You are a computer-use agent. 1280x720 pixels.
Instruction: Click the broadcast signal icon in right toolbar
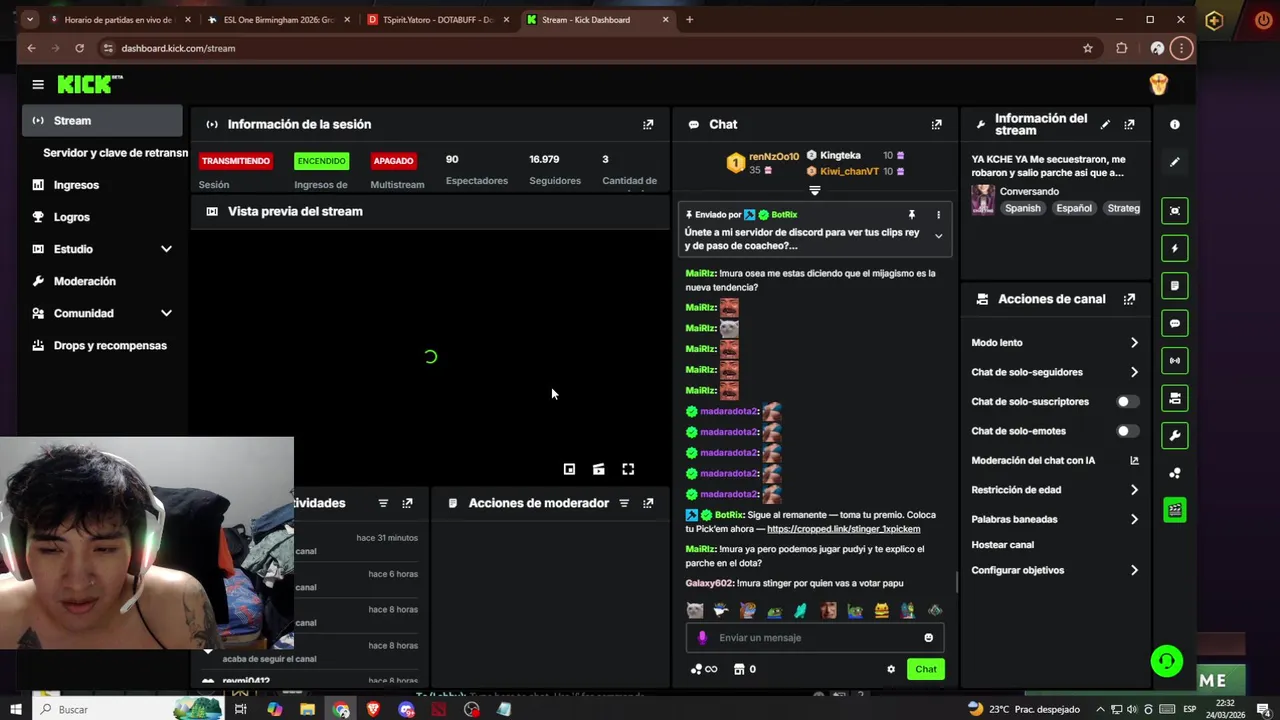pos(1175,360)
